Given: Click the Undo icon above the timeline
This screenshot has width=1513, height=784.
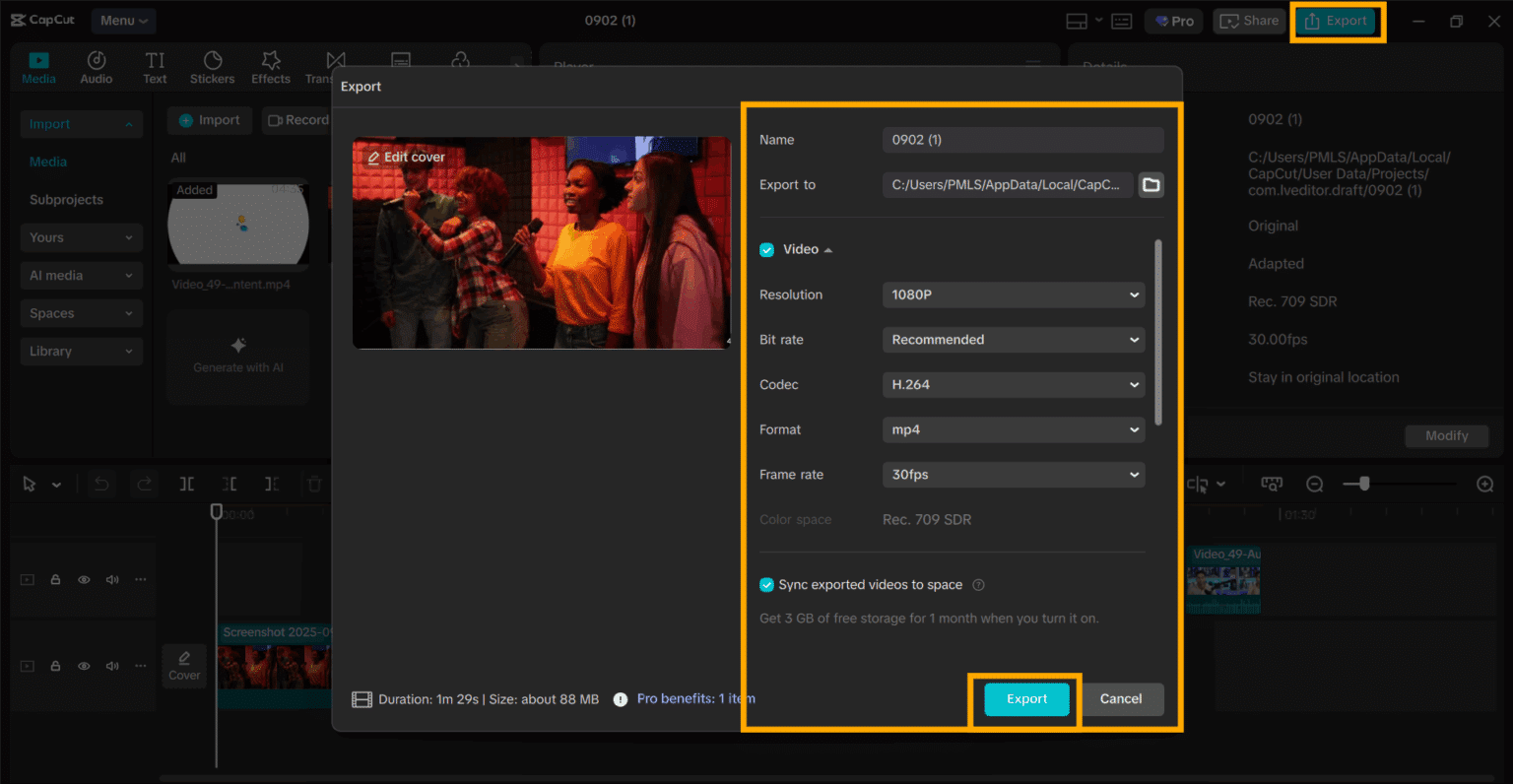Looking at the screenshot, I should click(99, 484).
